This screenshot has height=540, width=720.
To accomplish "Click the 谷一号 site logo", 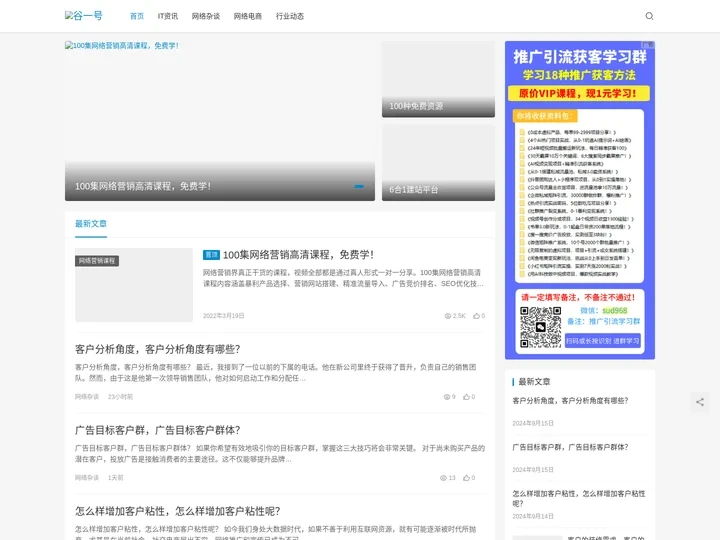I will click(84, 16).
